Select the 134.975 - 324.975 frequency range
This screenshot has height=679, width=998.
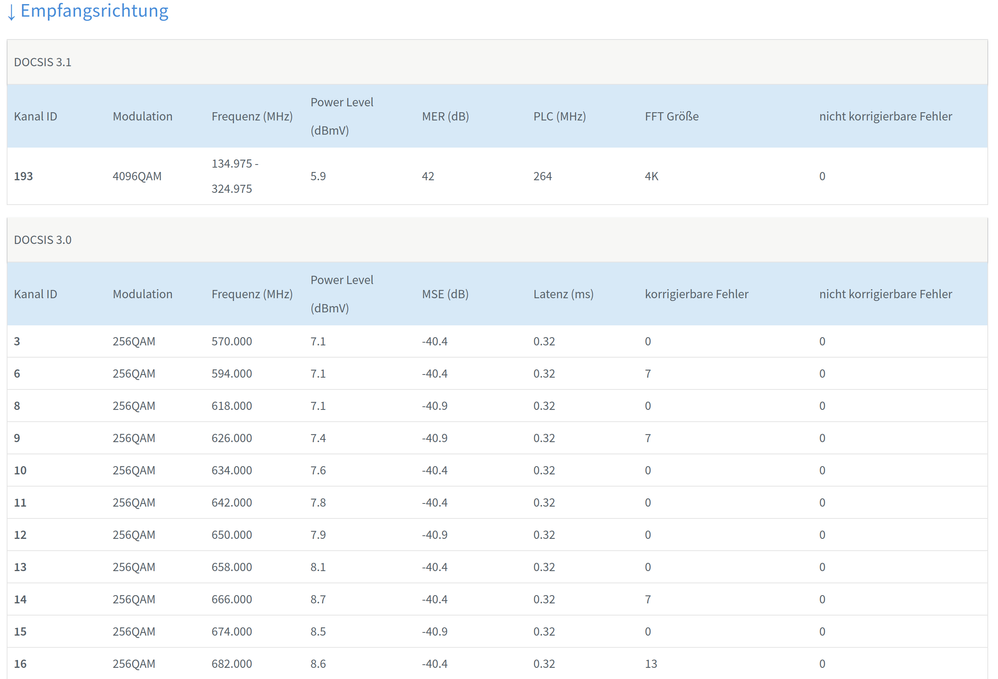[x=232, y=176]
